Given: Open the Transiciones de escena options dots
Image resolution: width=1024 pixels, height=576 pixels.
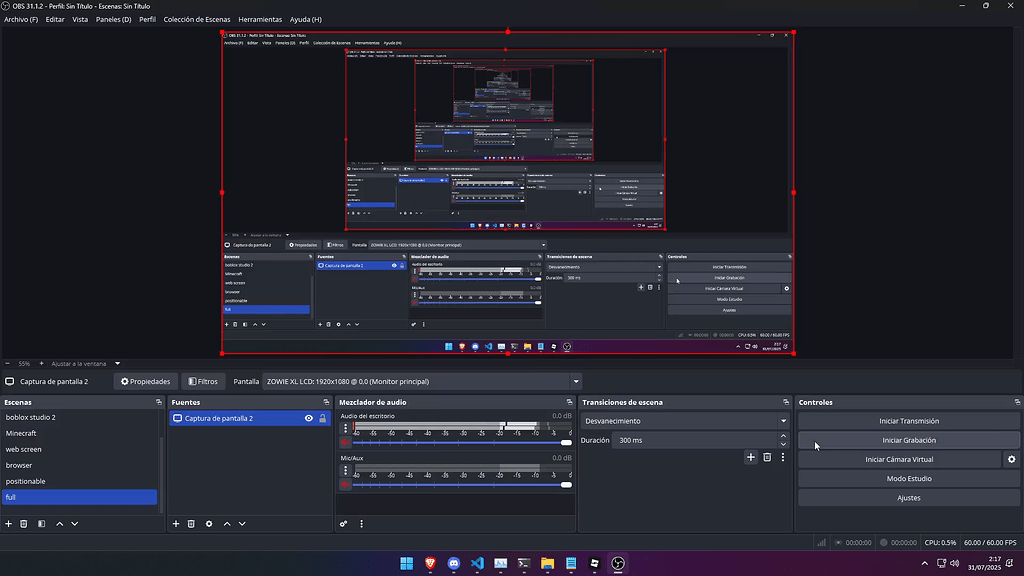Looking at the screenshot, I should point(783,457).
